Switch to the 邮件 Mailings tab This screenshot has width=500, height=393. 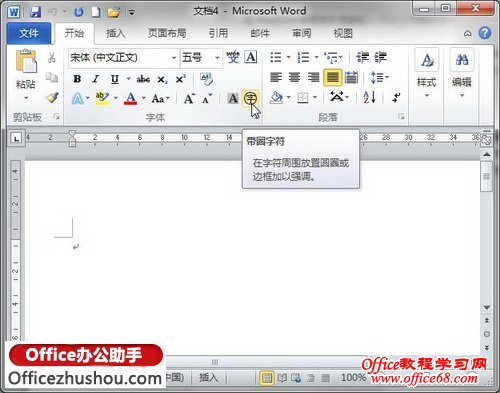[x=260, y=33]
